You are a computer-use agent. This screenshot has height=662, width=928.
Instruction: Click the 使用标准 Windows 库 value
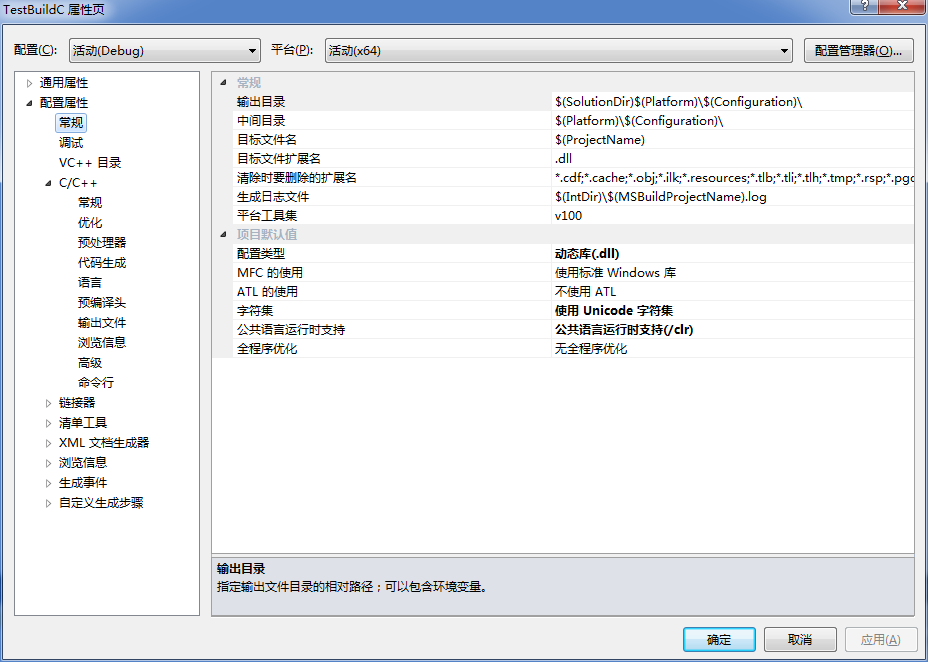[x=616, y=273]
